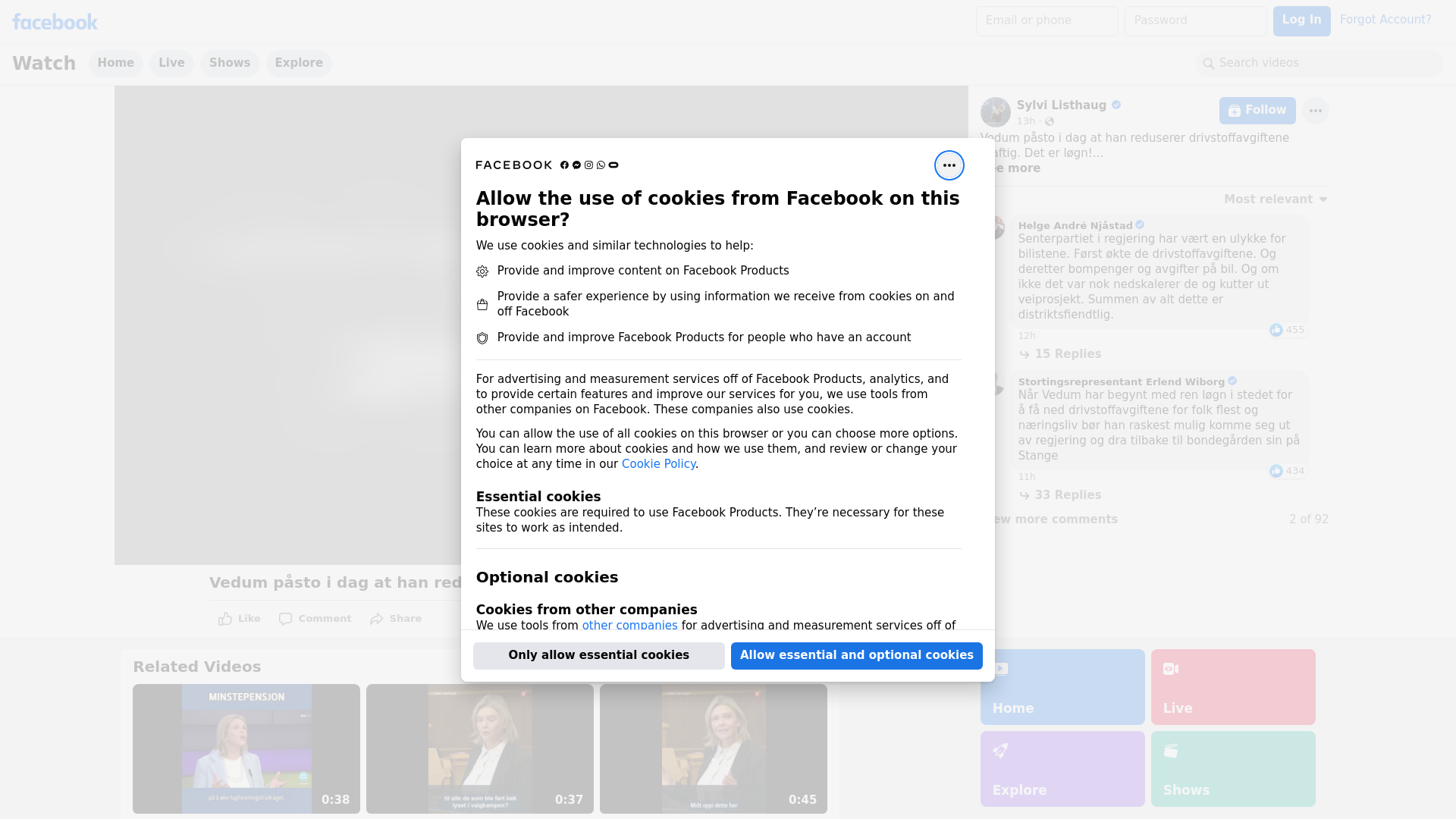Image resolution: width=1456 pixels, height=819 pixels.
Task: Open the Explore tile with rocket icon
Action: (1062, 769)
